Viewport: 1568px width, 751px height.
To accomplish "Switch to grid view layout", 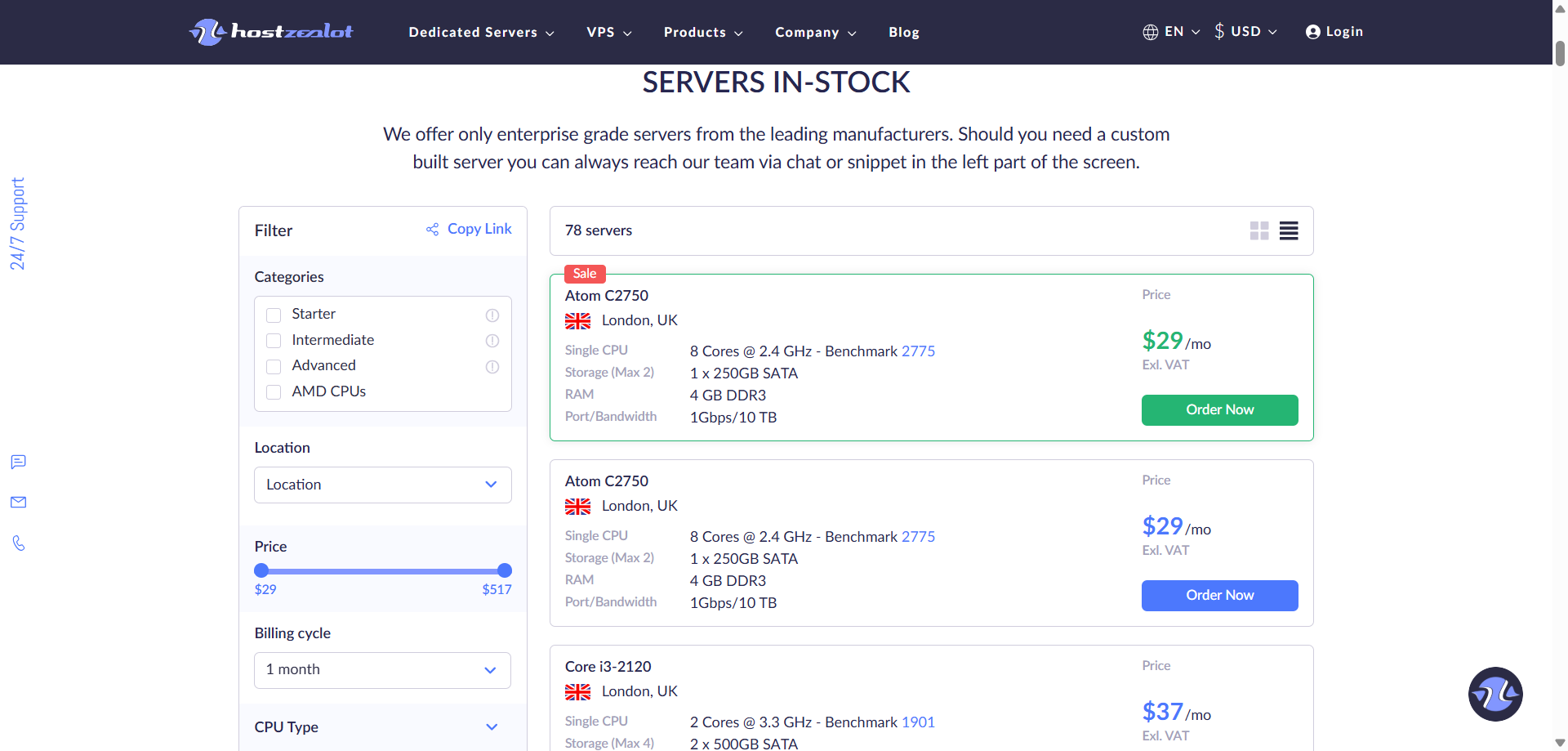I will 1259,230.
